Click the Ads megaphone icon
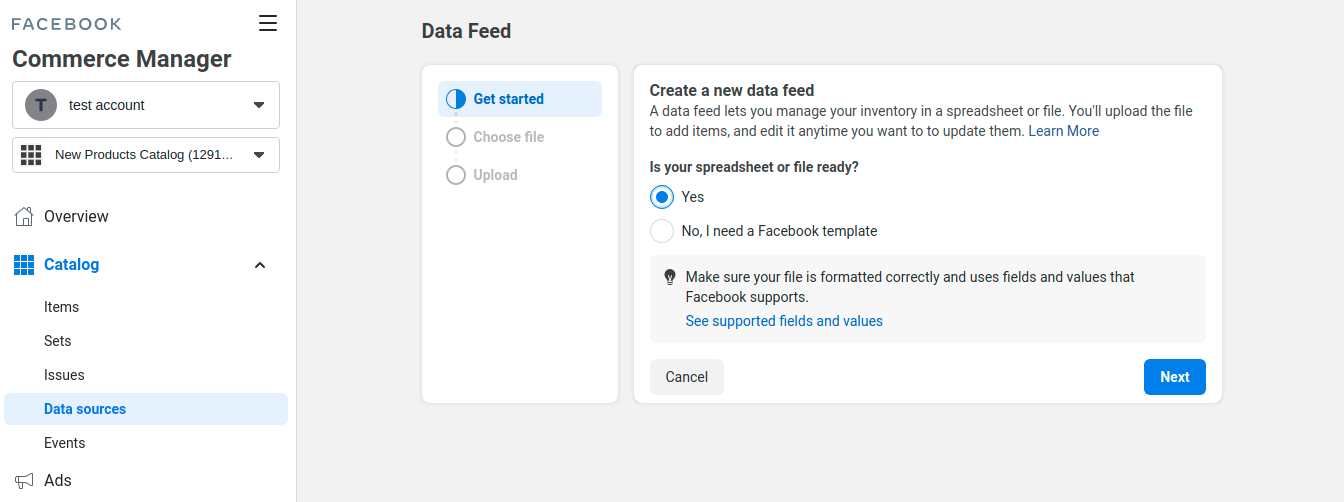Image resolution: width=1344 pixels, height=502 pixels. pos(24,481)
